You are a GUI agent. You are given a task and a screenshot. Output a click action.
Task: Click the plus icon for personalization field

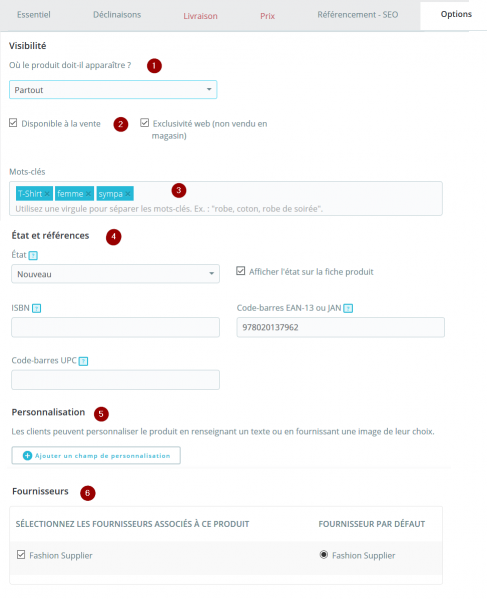tap(28, 456)
